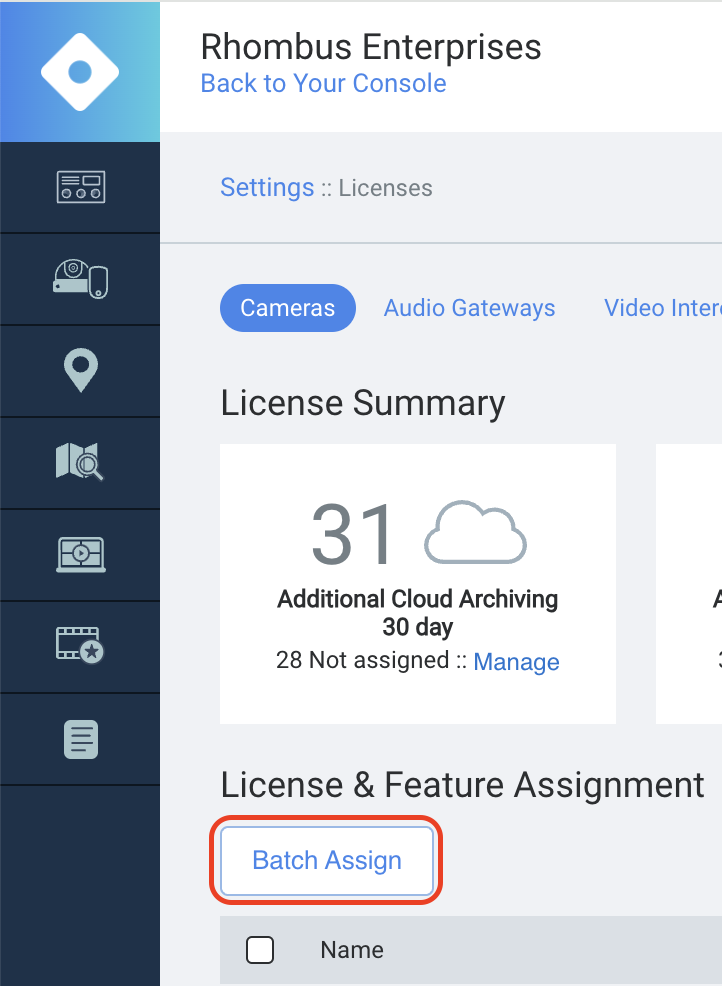Open the cameras and devices sidebar icon
The height and width of the screenshot is (986, 722).
[x=81, y=278]
